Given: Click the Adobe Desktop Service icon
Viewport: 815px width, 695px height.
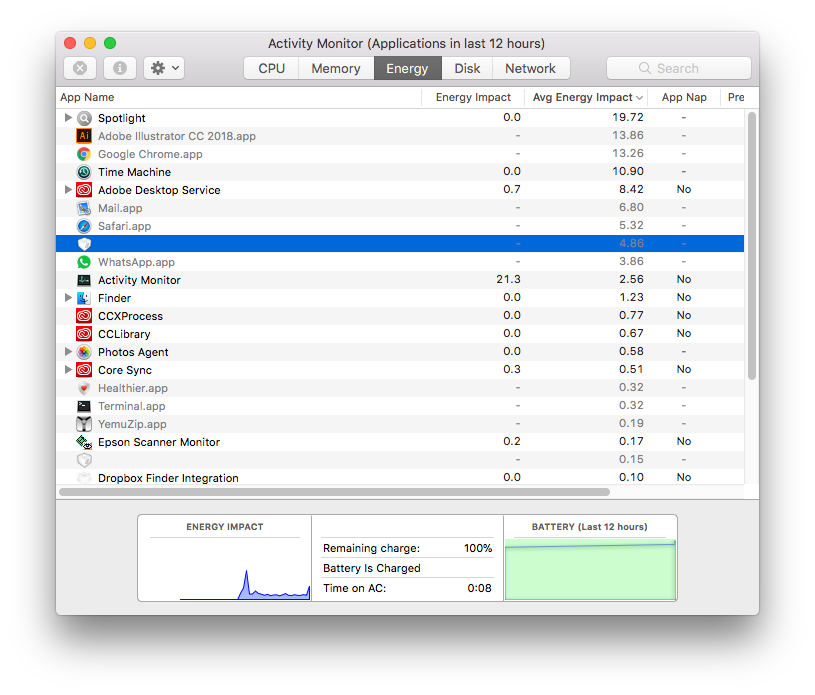Looking at the screenshot, I should point(84,190).
